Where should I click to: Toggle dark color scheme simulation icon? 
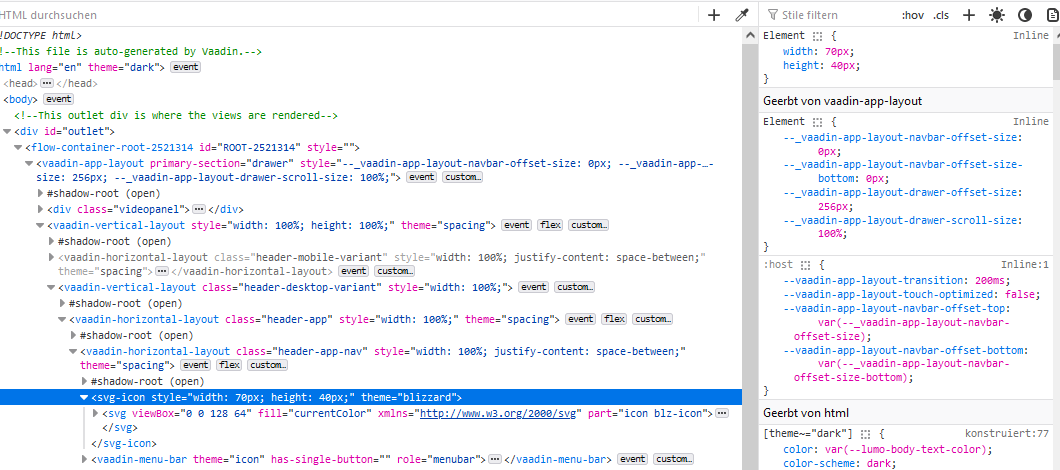point(1024,15)
